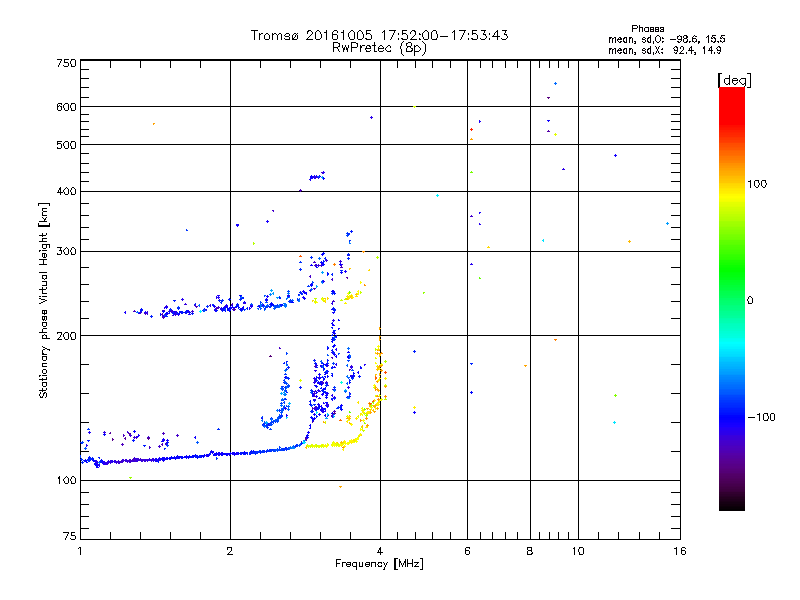Click the y-axis label 'Stationary phase Virtual Height [km]'
The width and height of the screenshot is (800, 600).
pos(43,301)
